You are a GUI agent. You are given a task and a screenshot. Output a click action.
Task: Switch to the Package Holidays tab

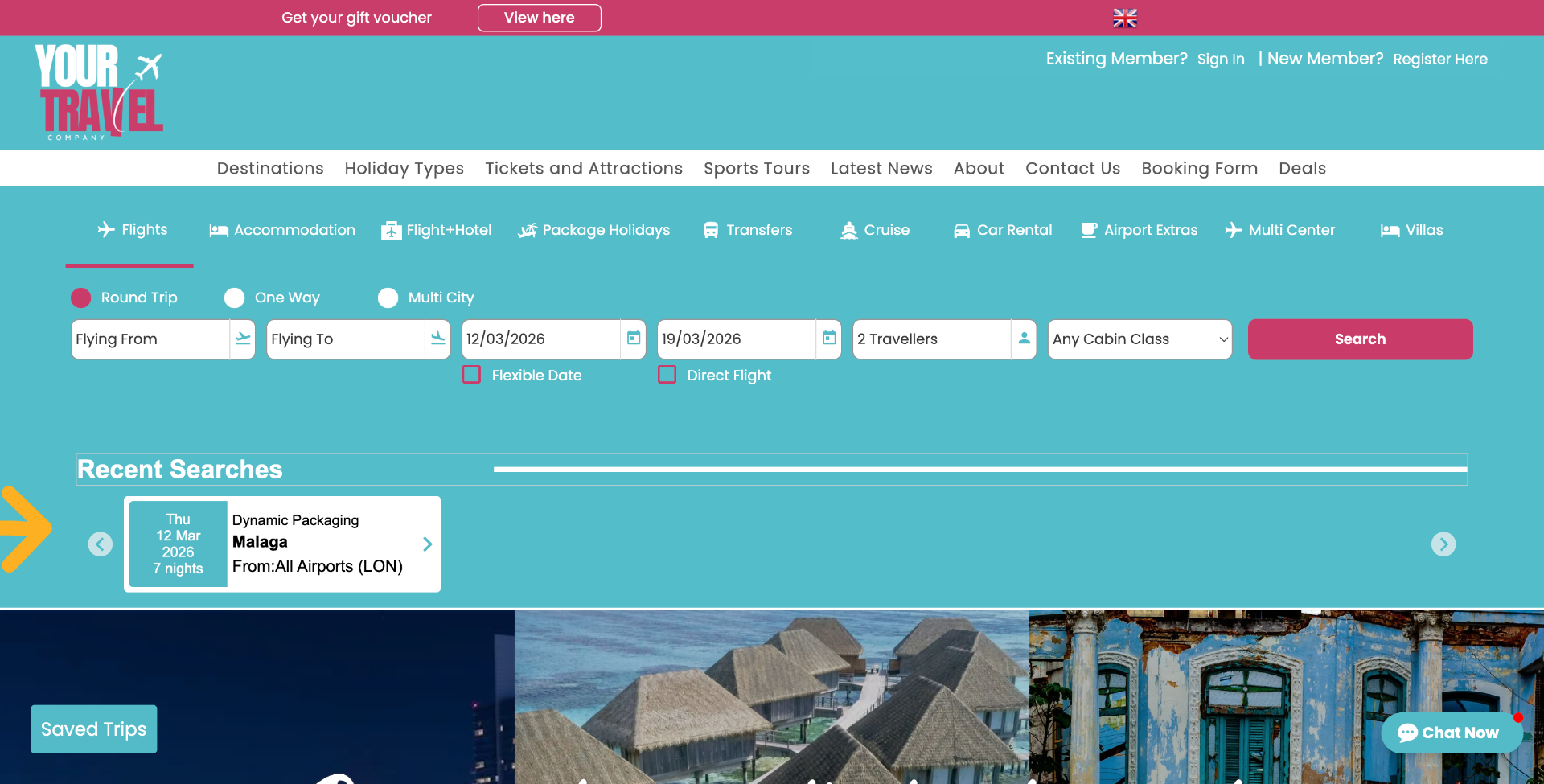click(x=593, y=230)
